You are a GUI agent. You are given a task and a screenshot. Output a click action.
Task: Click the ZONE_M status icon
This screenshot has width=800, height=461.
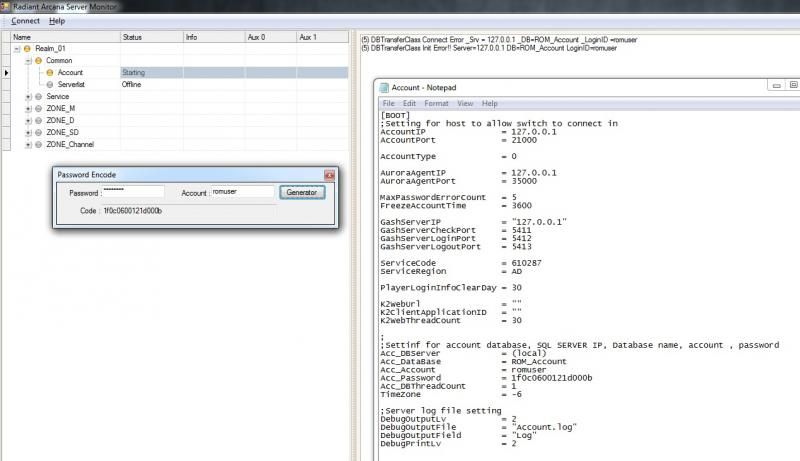[x=38, y=109]
